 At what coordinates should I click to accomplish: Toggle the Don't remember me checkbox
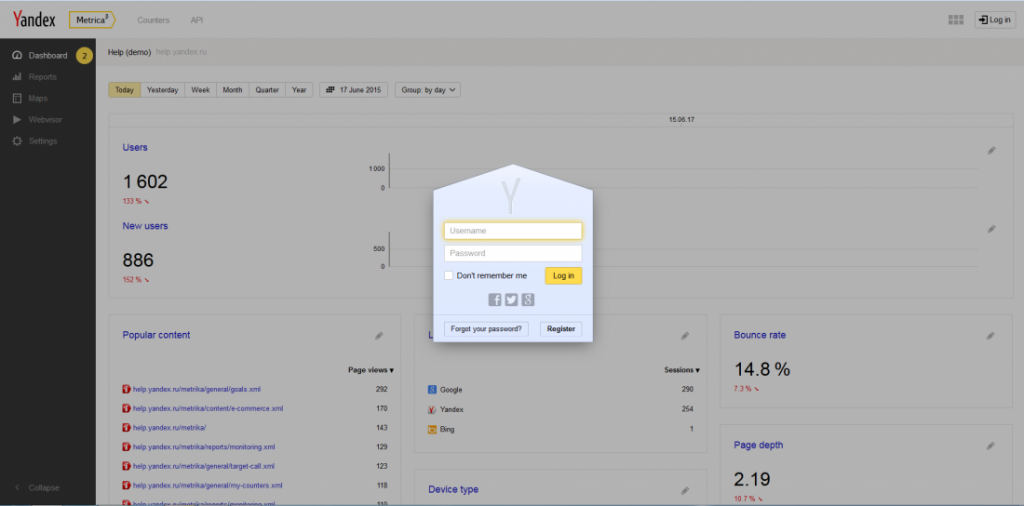click(449, 276)
